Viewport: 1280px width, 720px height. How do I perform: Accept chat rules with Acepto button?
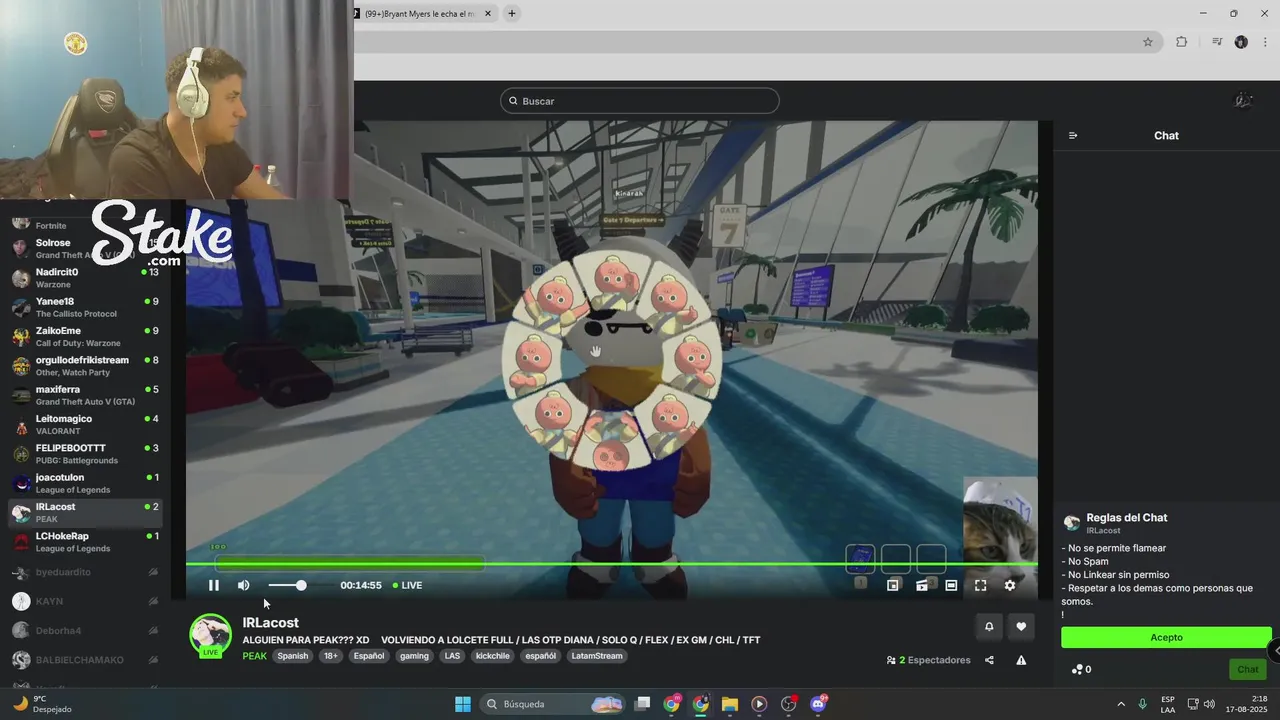pos(1166,637)
